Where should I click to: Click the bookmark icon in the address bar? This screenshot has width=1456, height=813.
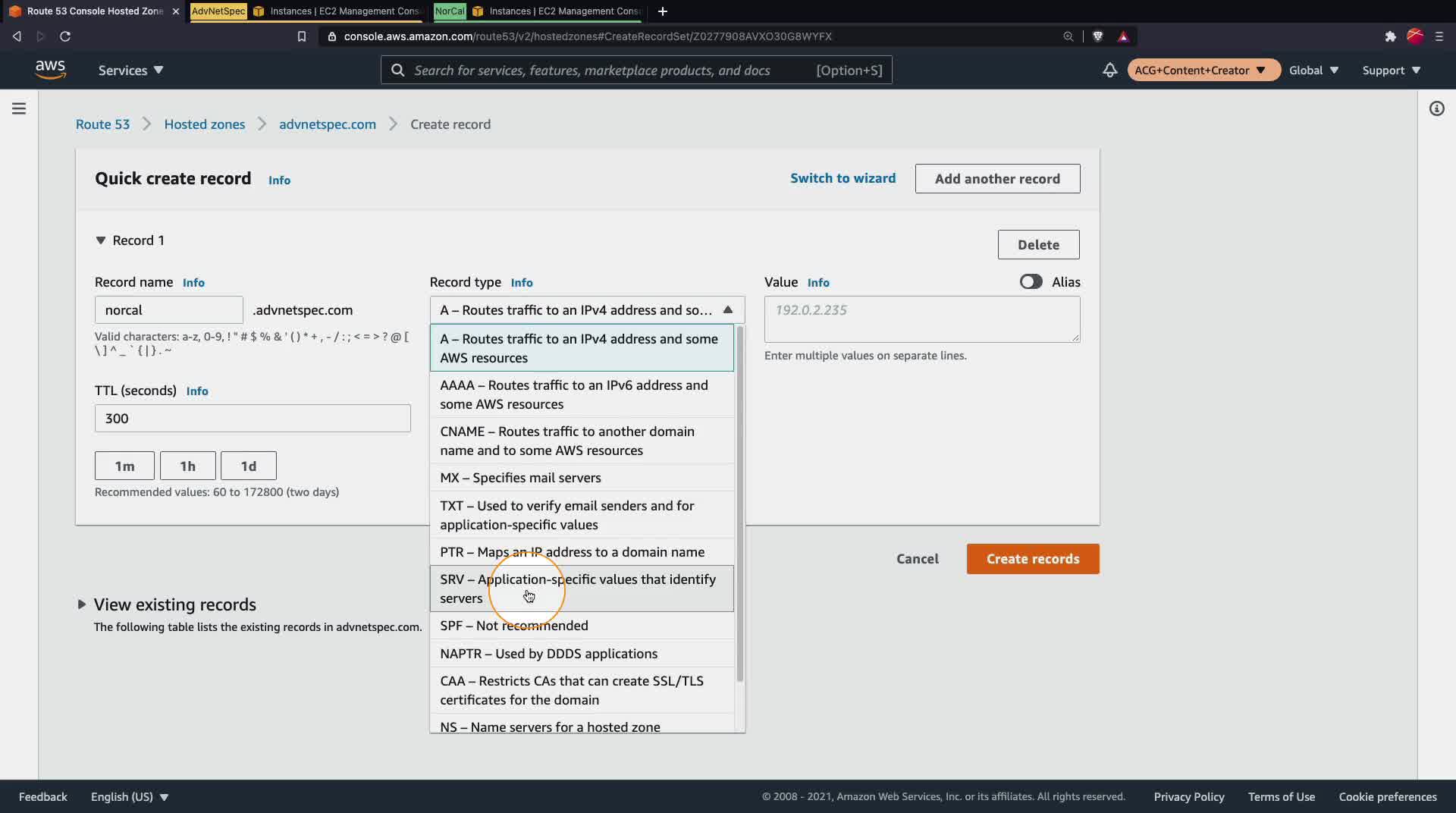[x=302, y=36]
